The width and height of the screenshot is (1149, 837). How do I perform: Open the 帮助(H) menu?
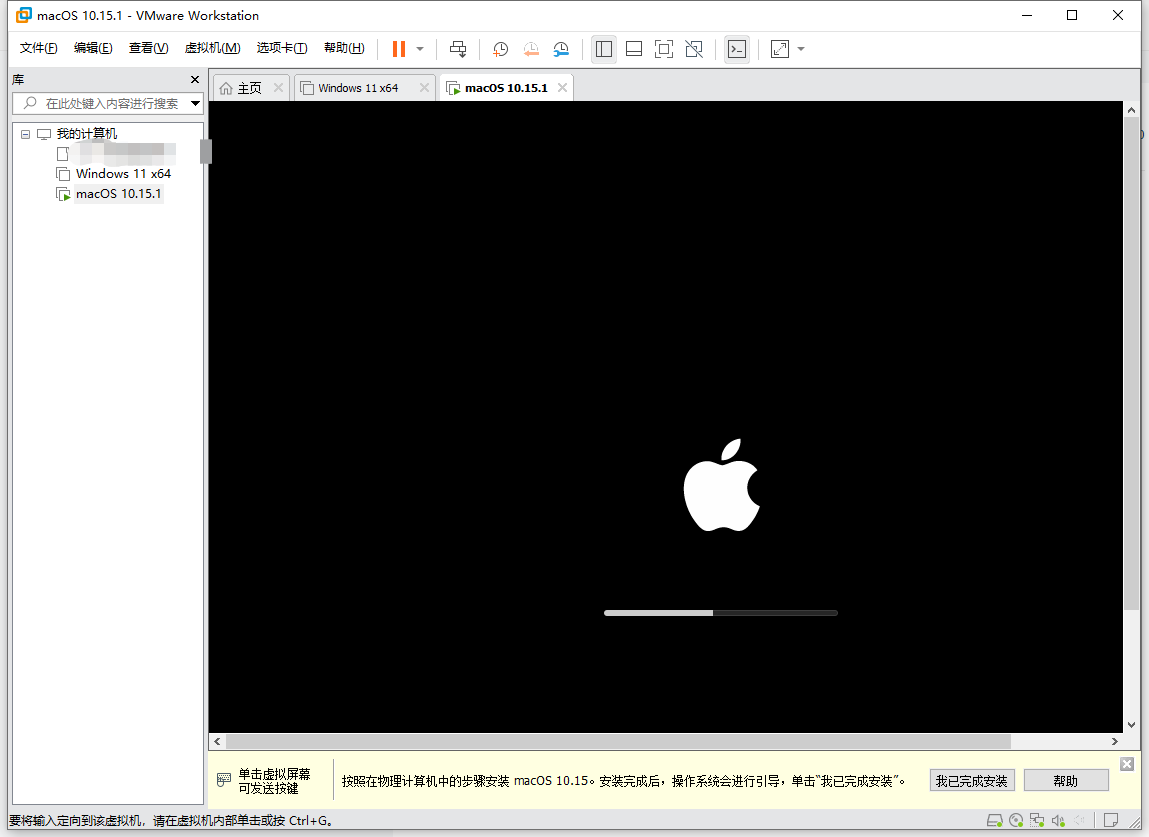point(344,48)
